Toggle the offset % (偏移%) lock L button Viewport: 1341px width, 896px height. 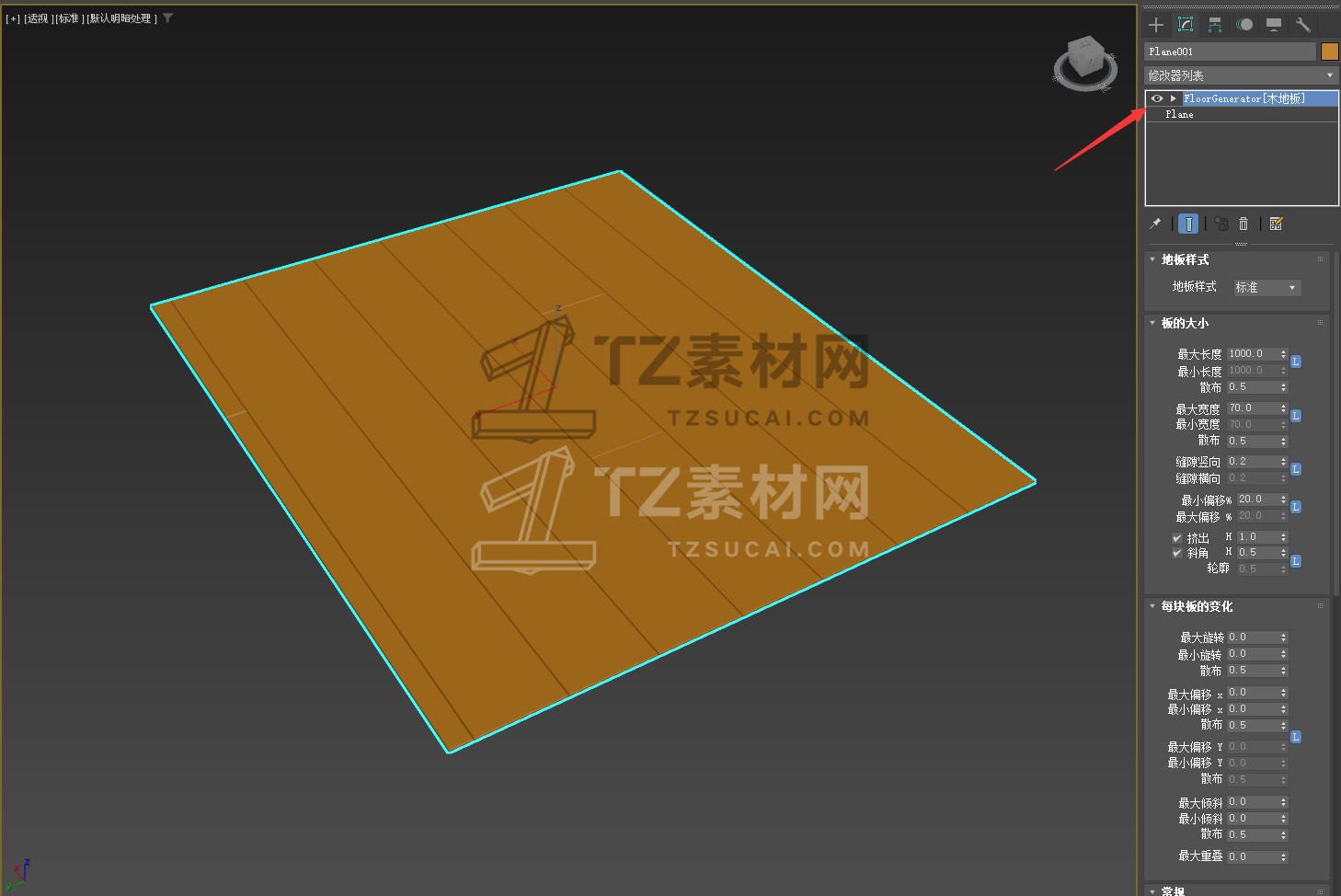pyautogui.click(x=1296, y=507)
